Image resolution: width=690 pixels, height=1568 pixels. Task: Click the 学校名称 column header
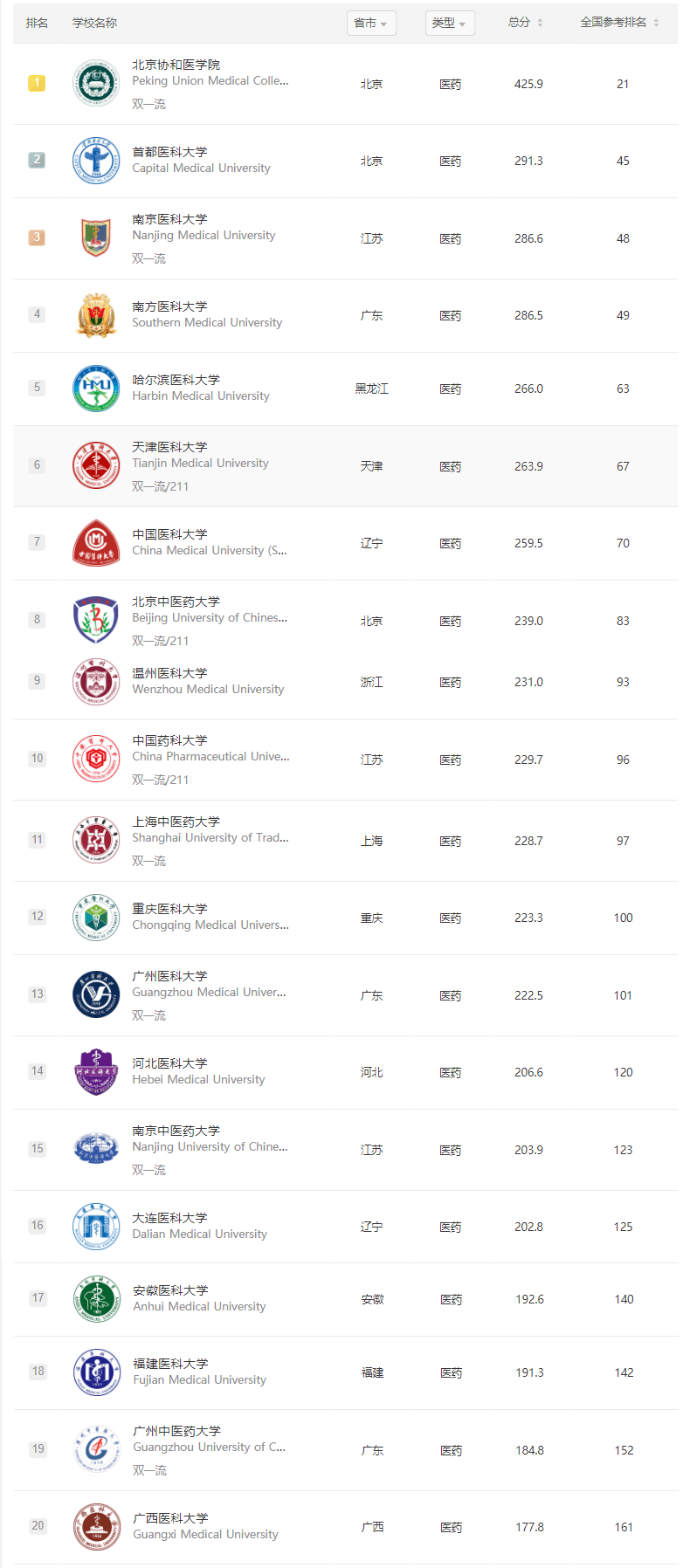(x=94, y=23)
